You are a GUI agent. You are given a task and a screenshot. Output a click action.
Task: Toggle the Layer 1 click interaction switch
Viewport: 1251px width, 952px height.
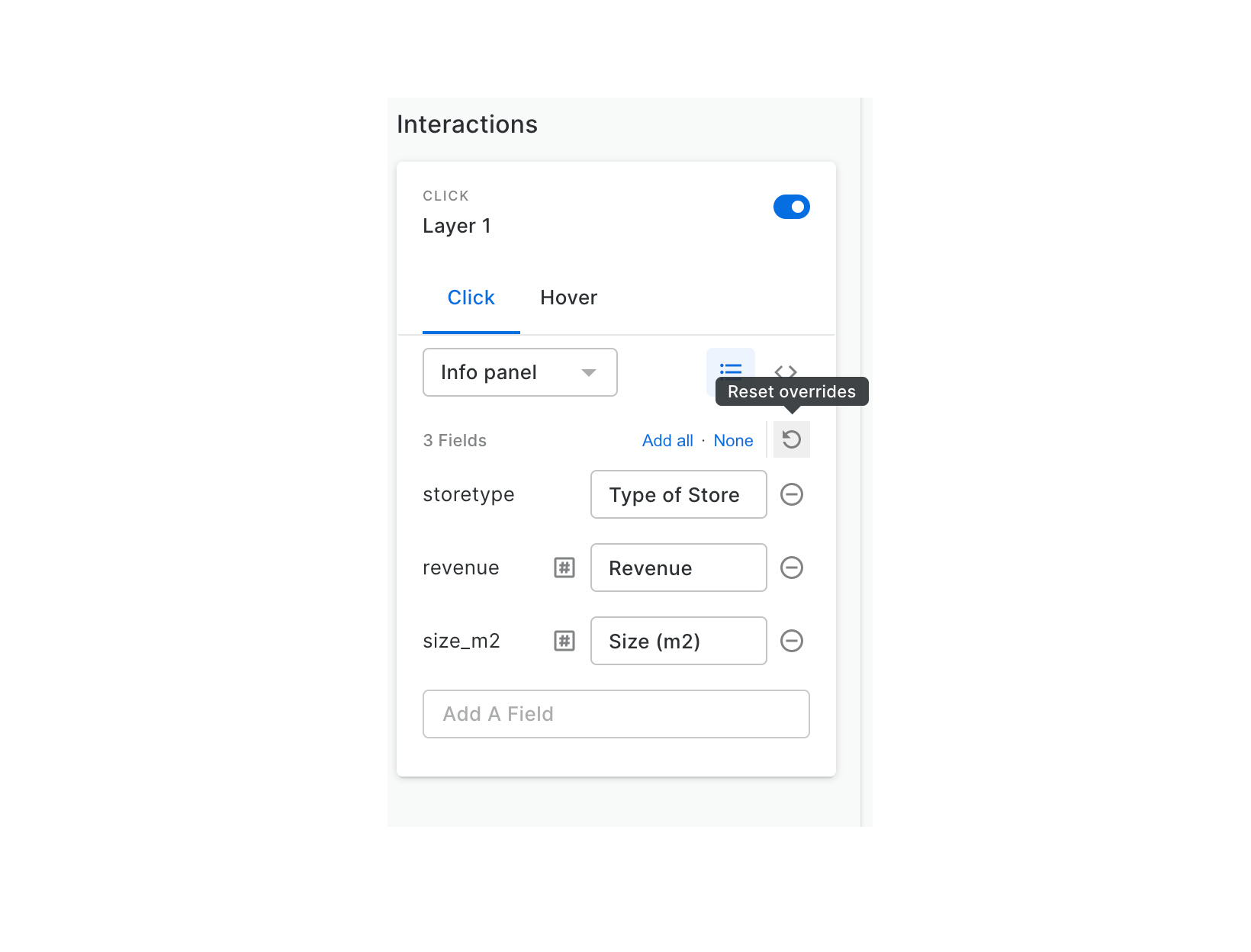pos(792,207)
